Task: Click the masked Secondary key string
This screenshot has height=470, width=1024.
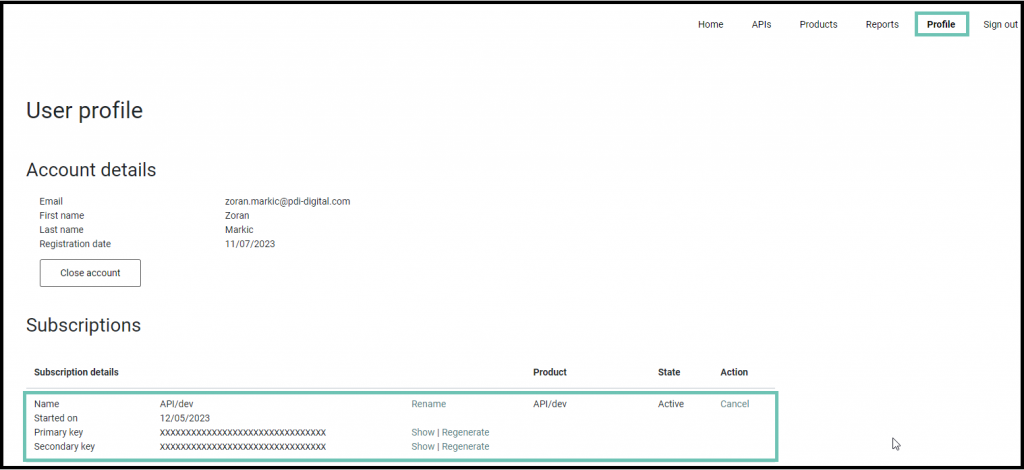Action: coord(243,446)
